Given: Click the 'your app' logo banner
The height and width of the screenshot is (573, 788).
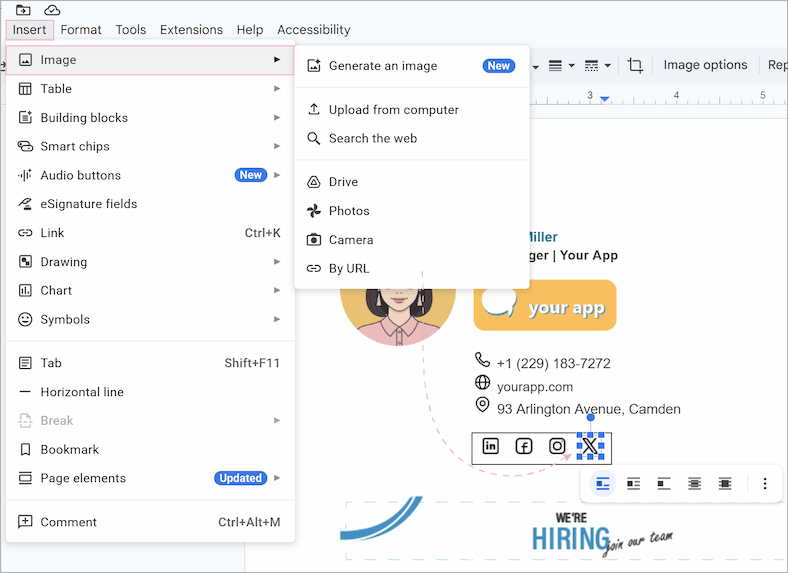Looking at the screenshot, I should pyautogui.click(x=545, y=306).
